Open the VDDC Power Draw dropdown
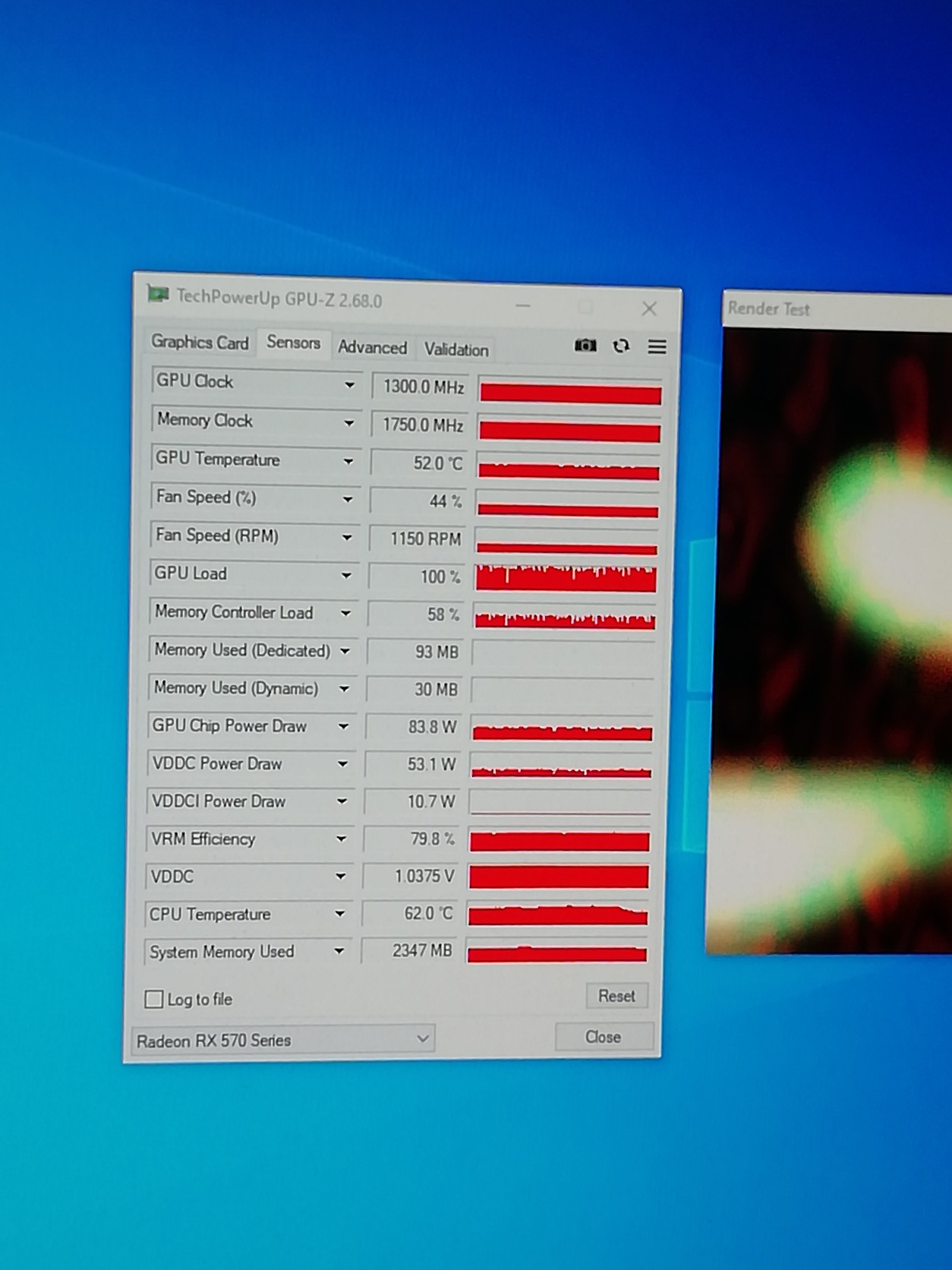 tap(342, 764)
